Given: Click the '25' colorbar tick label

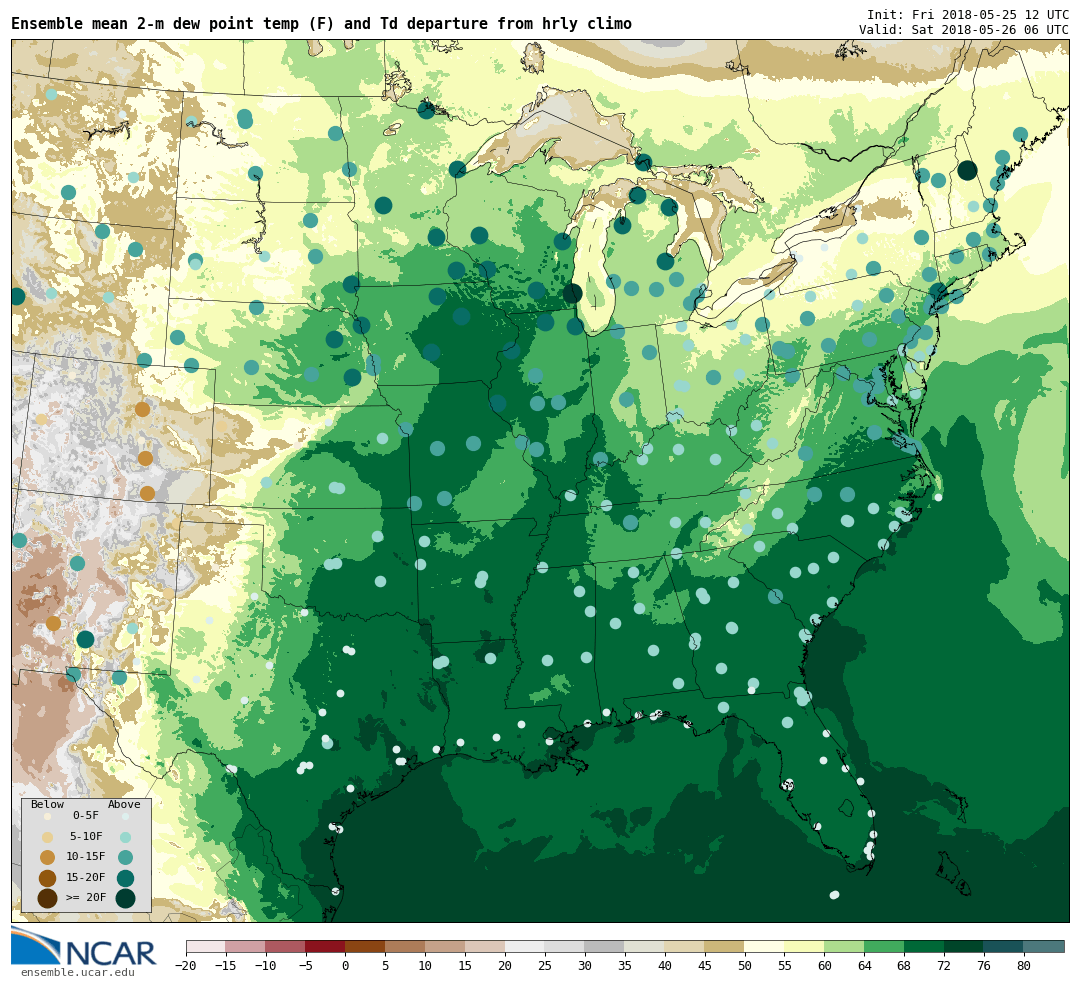Looking at the screenshot, I should (545, 966).
